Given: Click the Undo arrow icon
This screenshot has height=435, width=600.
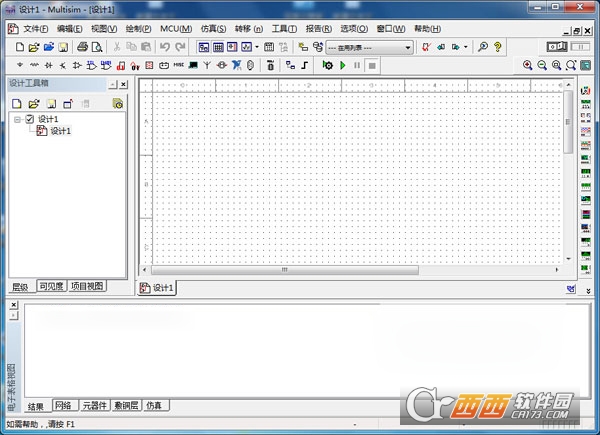Looking at the screenshot, I should pos(165,47).
